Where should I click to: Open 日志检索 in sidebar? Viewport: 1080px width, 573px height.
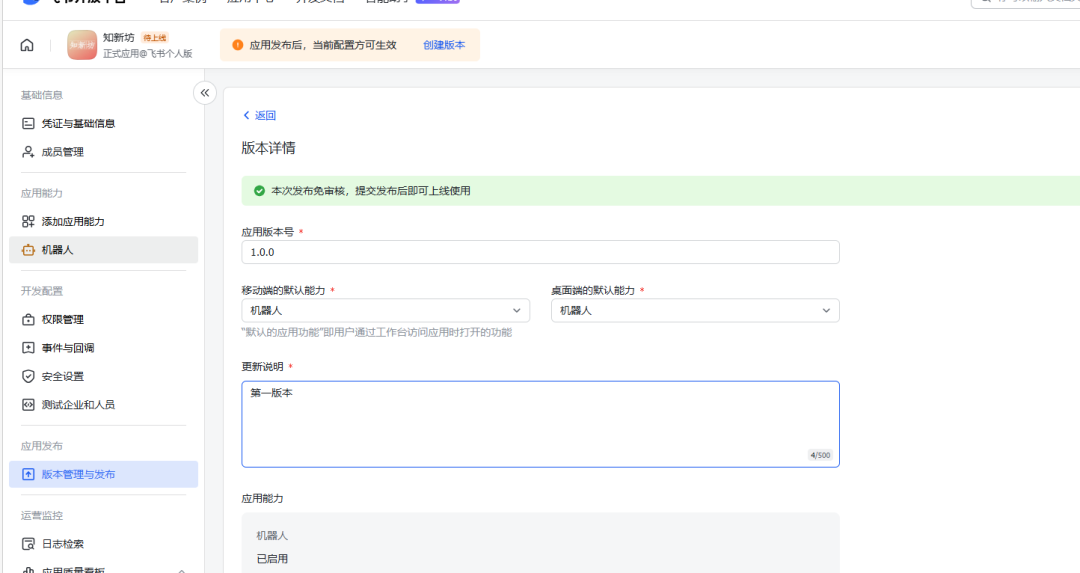coord(62,544)
